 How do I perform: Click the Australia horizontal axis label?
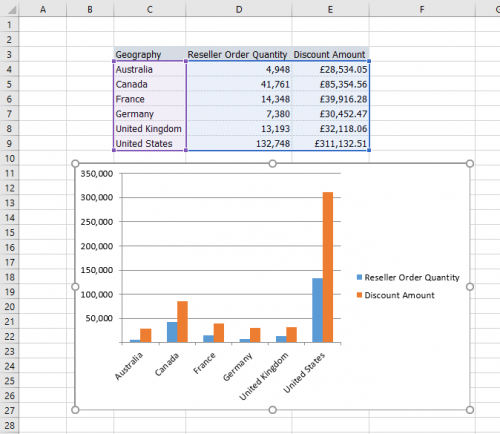tap(129, 366)
